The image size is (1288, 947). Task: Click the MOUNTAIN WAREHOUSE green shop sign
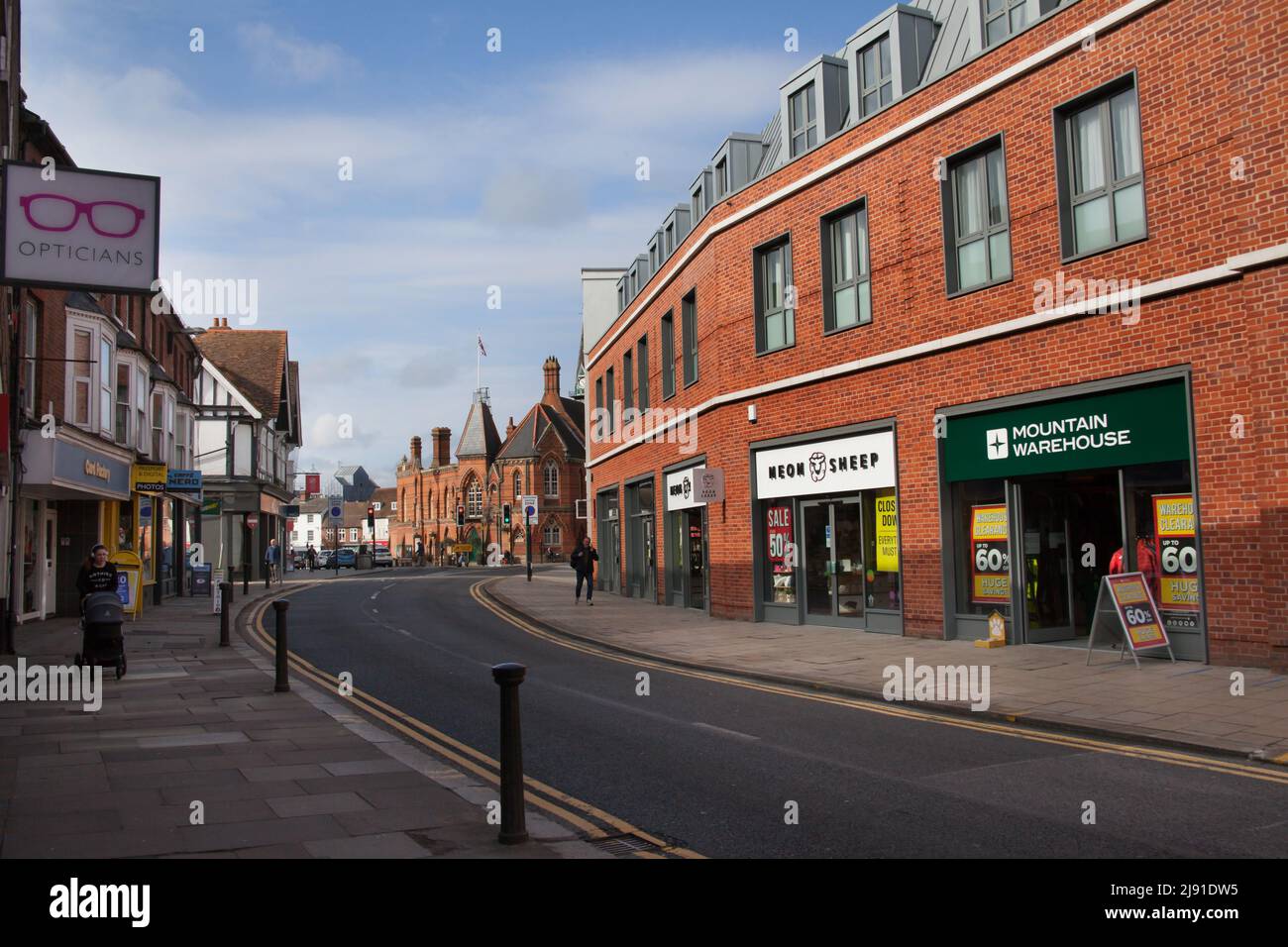click(x=1065, y=432)
